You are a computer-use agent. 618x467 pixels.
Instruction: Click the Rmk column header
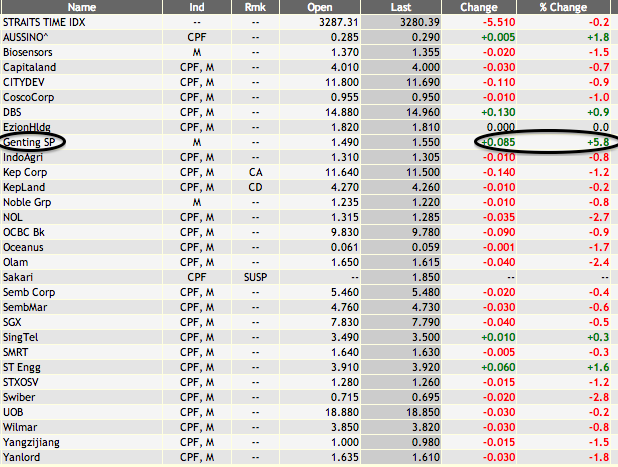pos(255,7)
